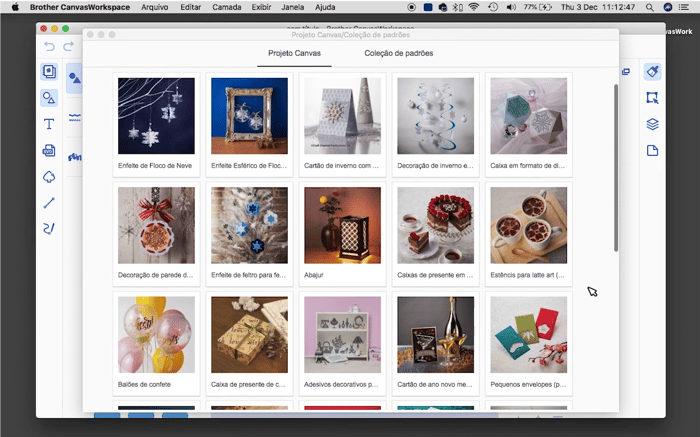Click the Undo arrow in main window
The image size is (700, 437).
click(x=49, y=46)
